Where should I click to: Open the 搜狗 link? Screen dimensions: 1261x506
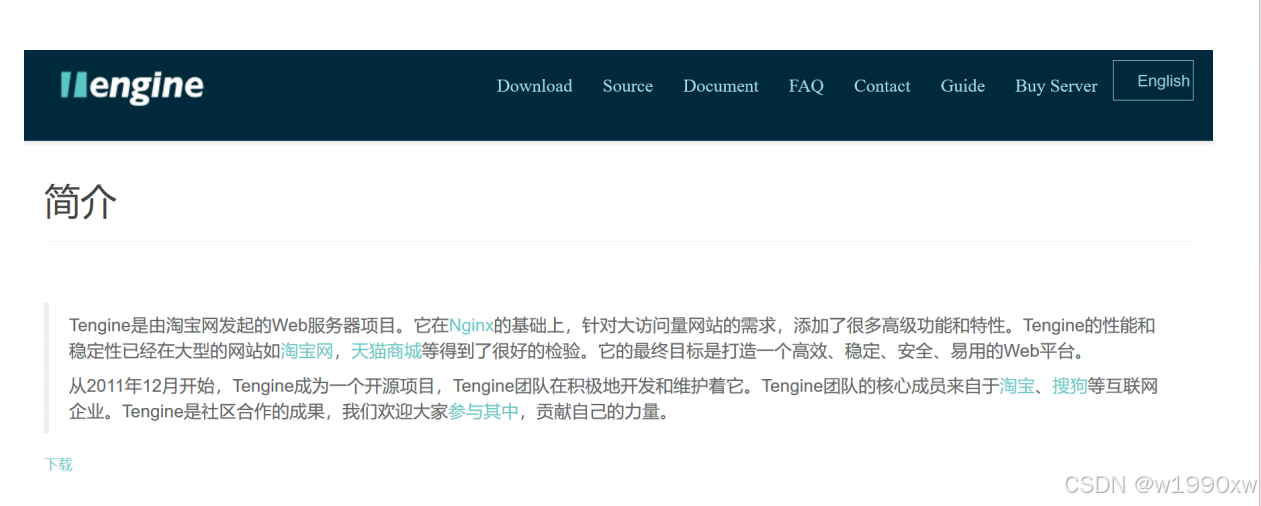[x=1069, y=386]
